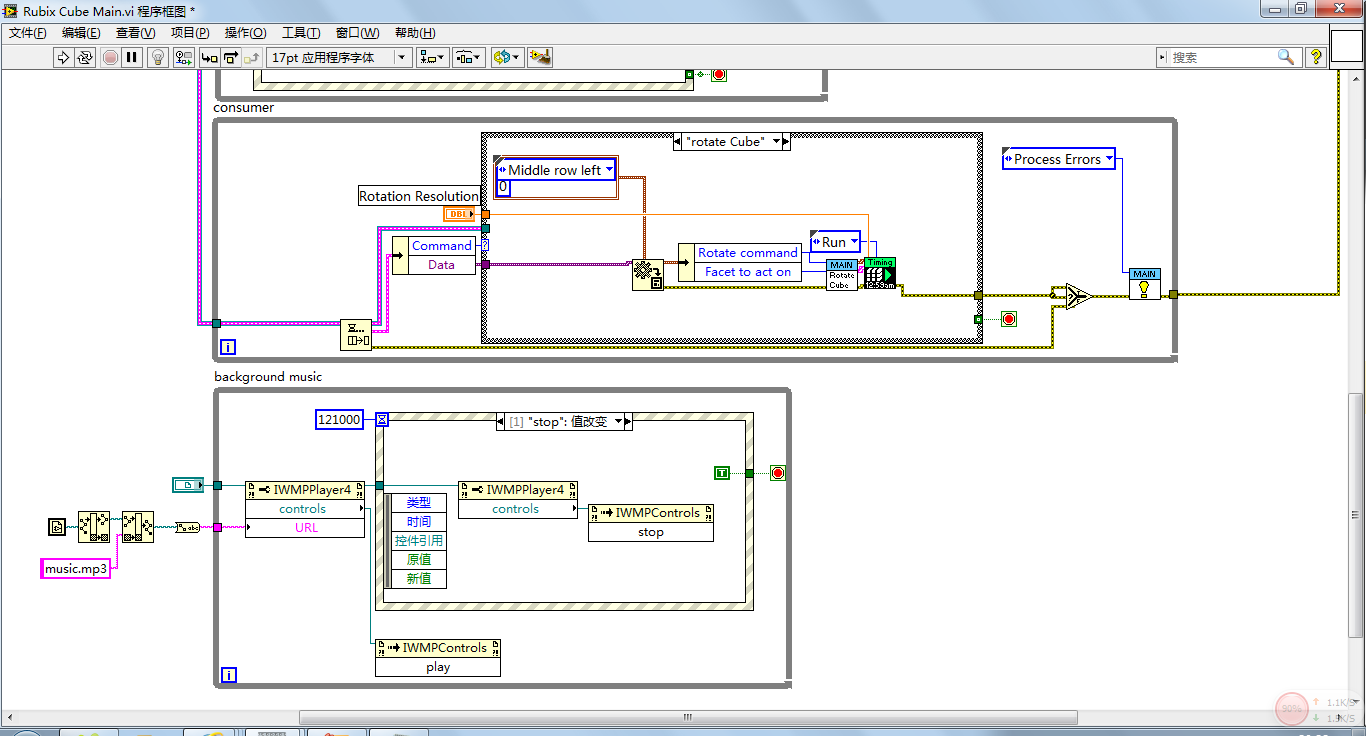Select the Rotate command unbundle element
Image resolution: width=1366 pixels, height=736 pixels.
(x=747, y=252)
